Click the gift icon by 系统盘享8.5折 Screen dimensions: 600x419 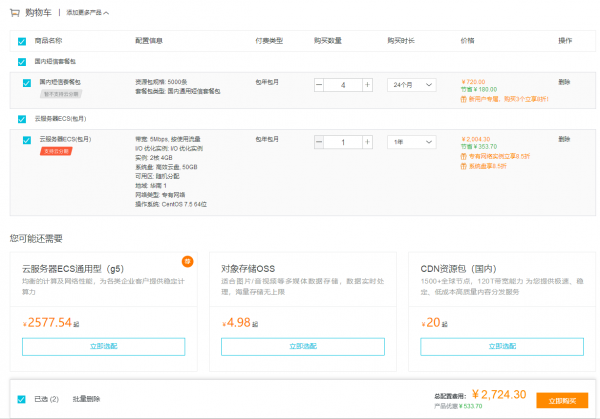pyautogui.click(x=463, y=166)
